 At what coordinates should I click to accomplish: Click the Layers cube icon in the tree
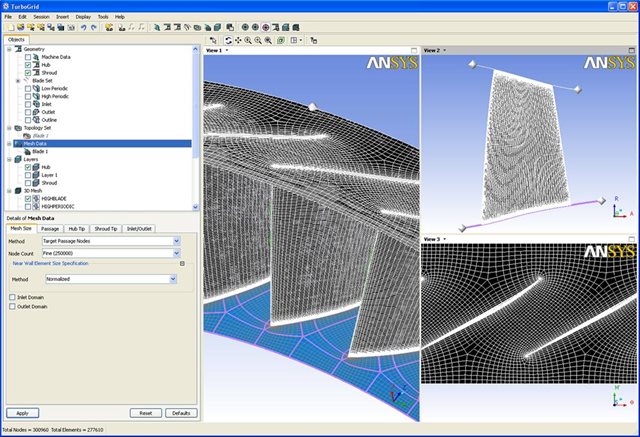(18, 159)
